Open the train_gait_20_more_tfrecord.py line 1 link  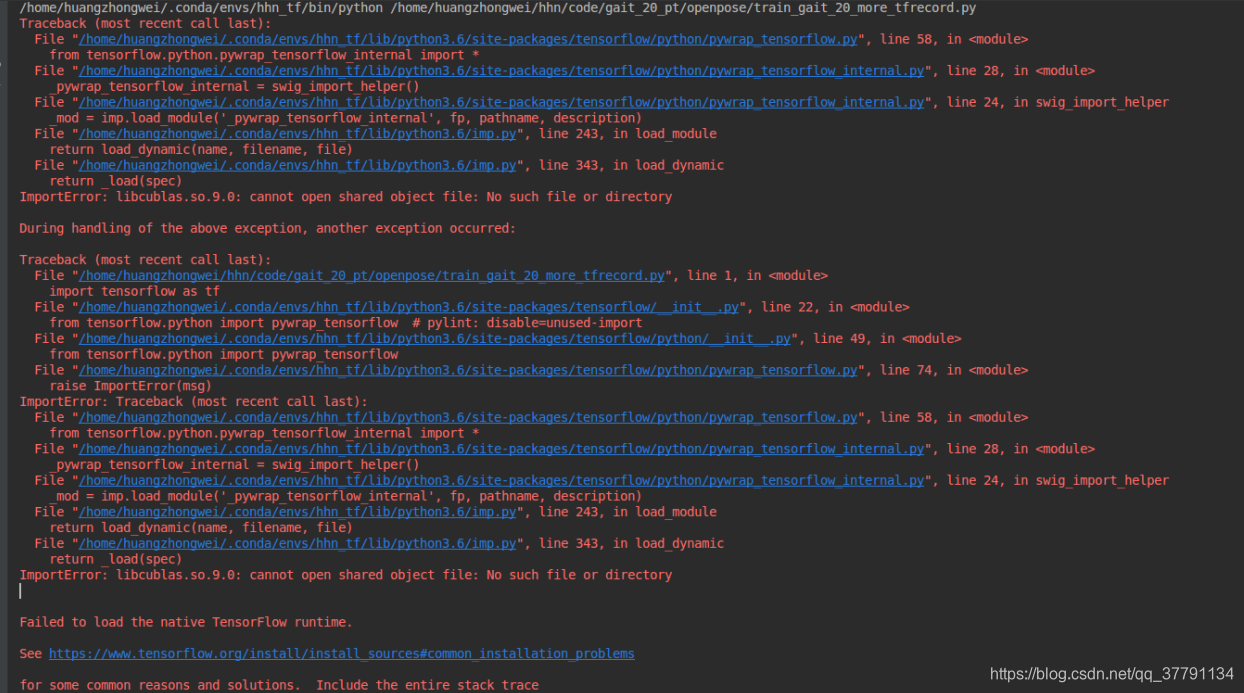372,276
